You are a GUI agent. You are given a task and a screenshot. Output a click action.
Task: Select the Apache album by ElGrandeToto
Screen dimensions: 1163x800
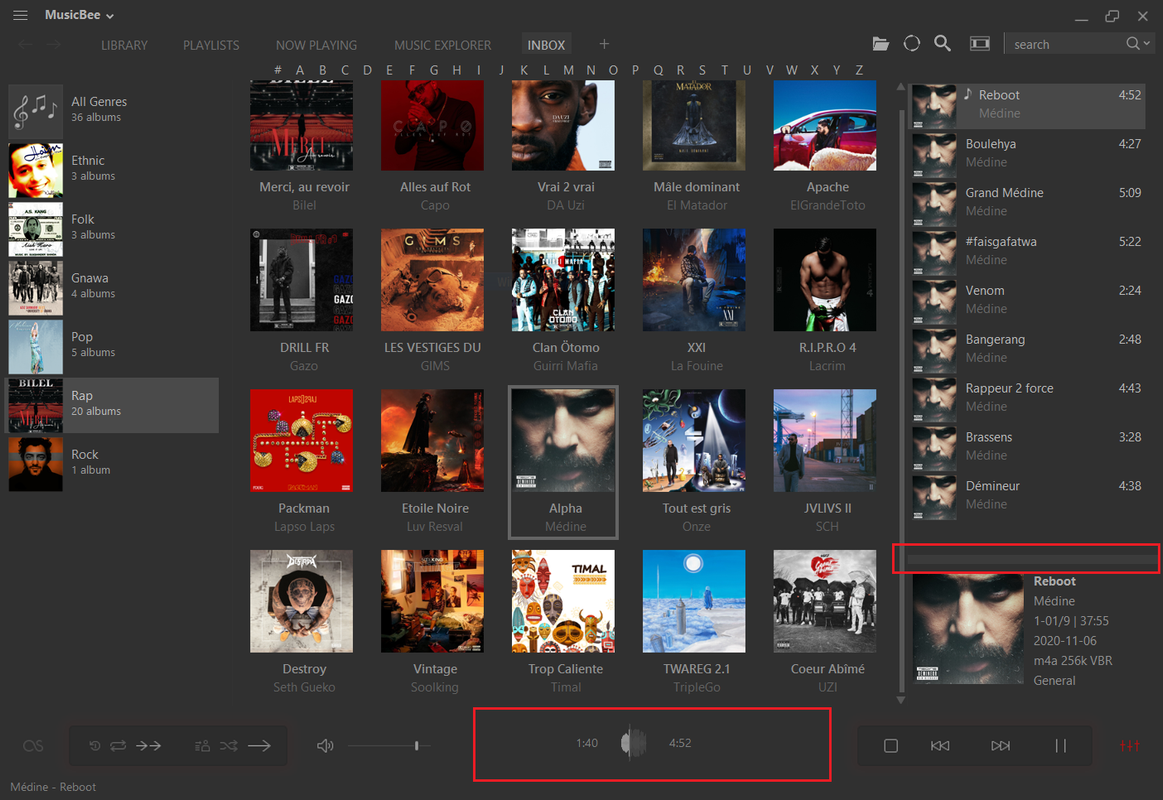click(x=825, y=126)
